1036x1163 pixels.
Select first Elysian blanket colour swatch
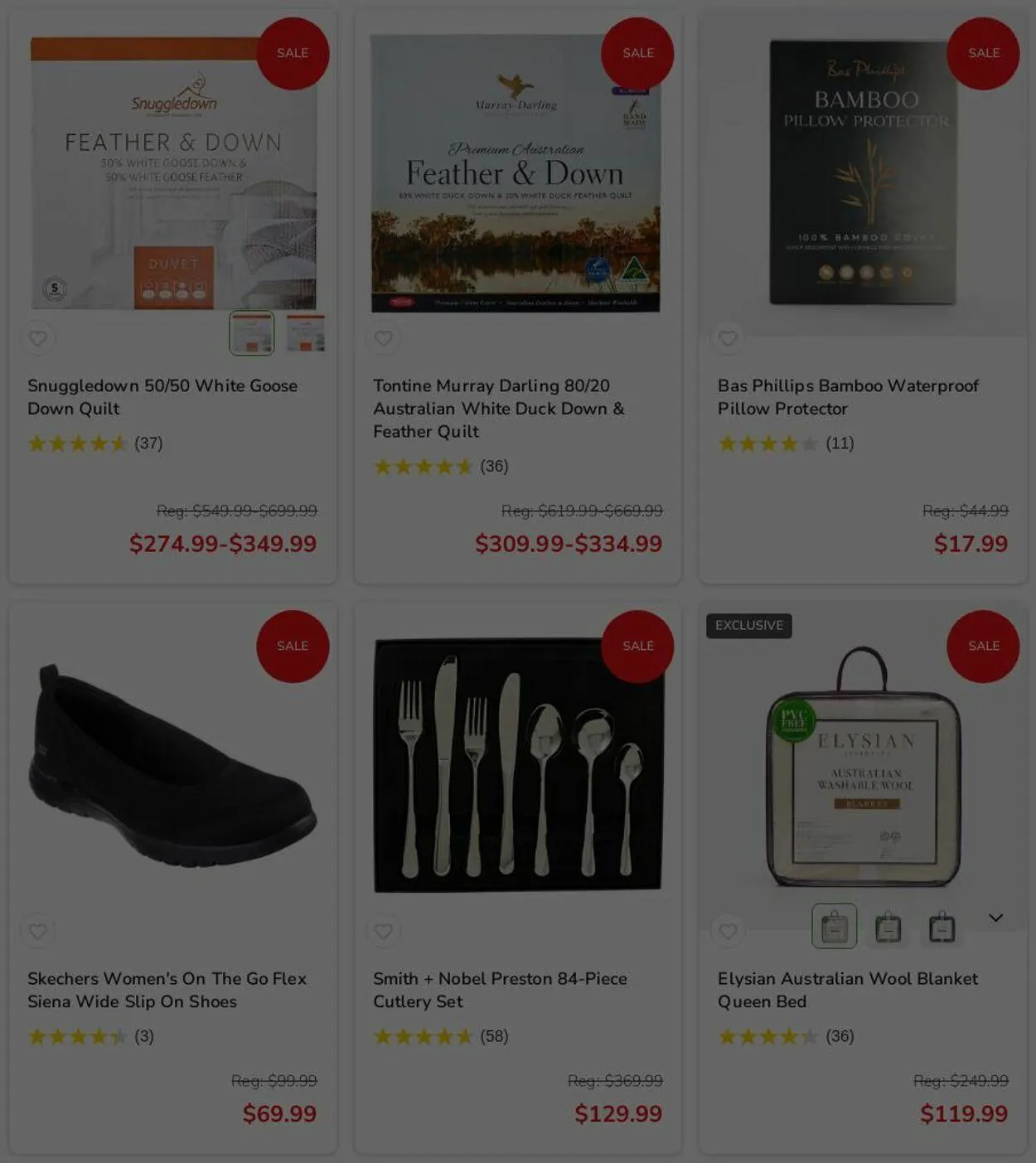(x=835, y=926)
